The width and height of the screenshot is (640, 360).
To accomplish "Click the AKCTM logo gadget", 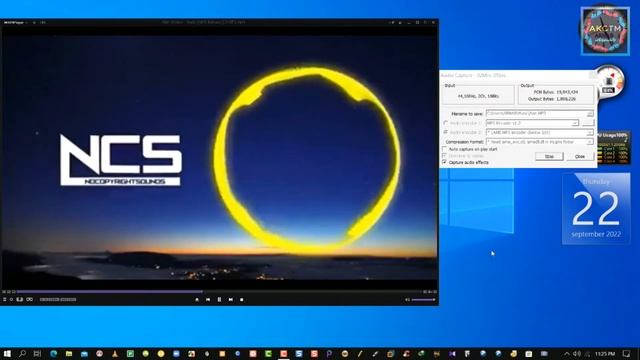I will tap(605, 30).
